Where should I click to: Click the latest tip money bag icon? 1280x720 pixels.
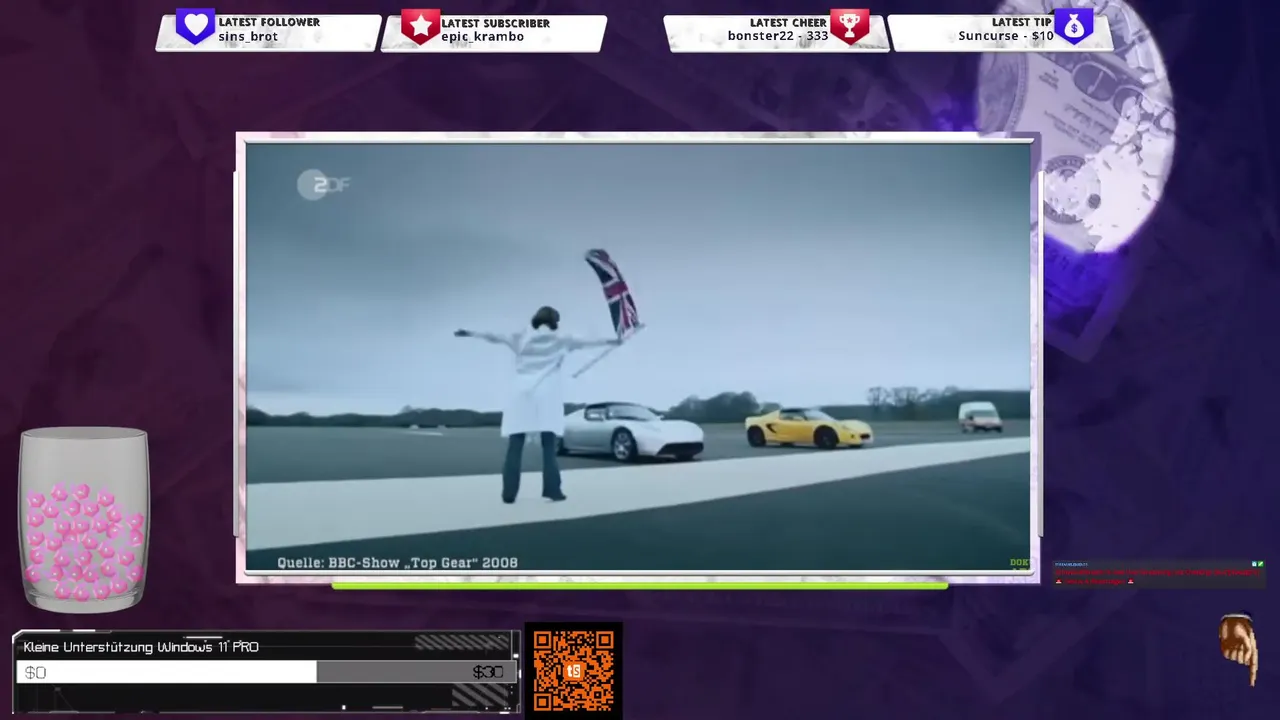tap(1074, 27)
